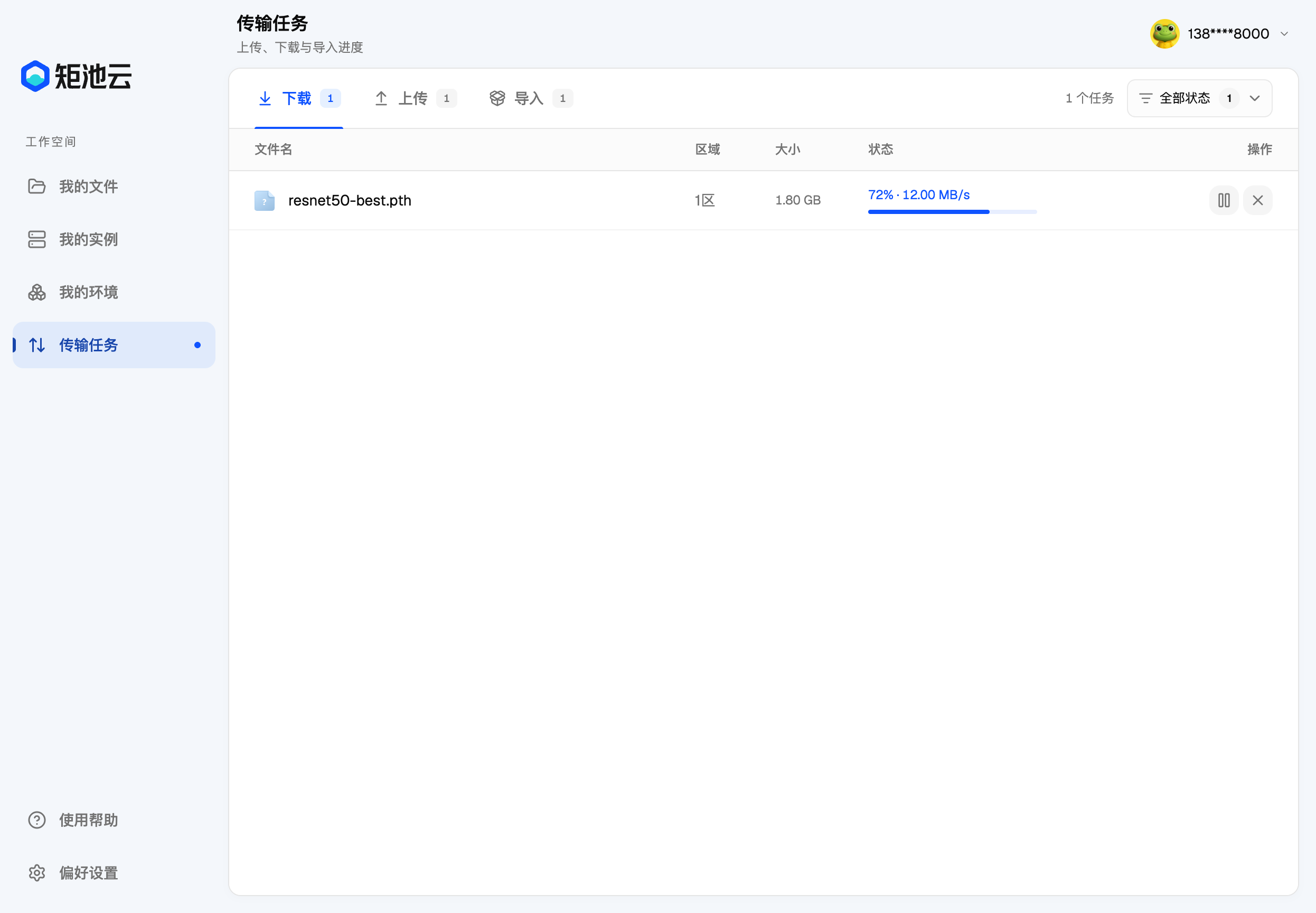Select 传输任务 in the sidebar
Image resolution: width=1316 pixels, height=913 pixels.
click(x=114, y=345)
